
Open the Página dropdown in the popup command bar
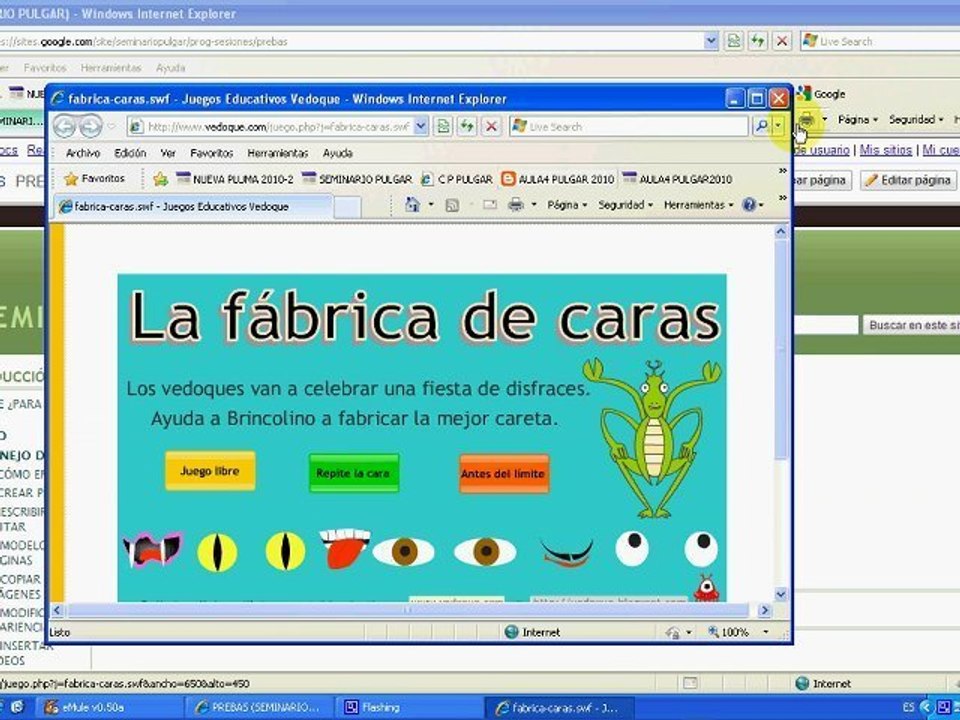pos(567,205)
